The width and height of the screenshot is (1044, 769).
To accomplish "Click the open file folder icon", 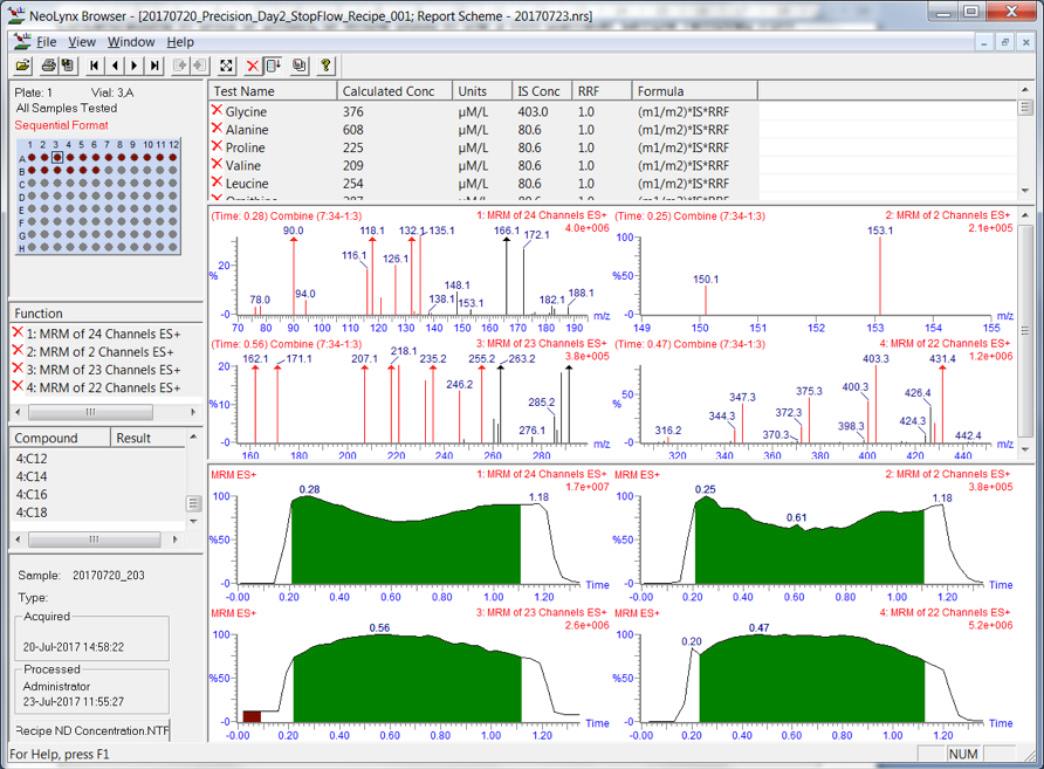I will (23, 65).
